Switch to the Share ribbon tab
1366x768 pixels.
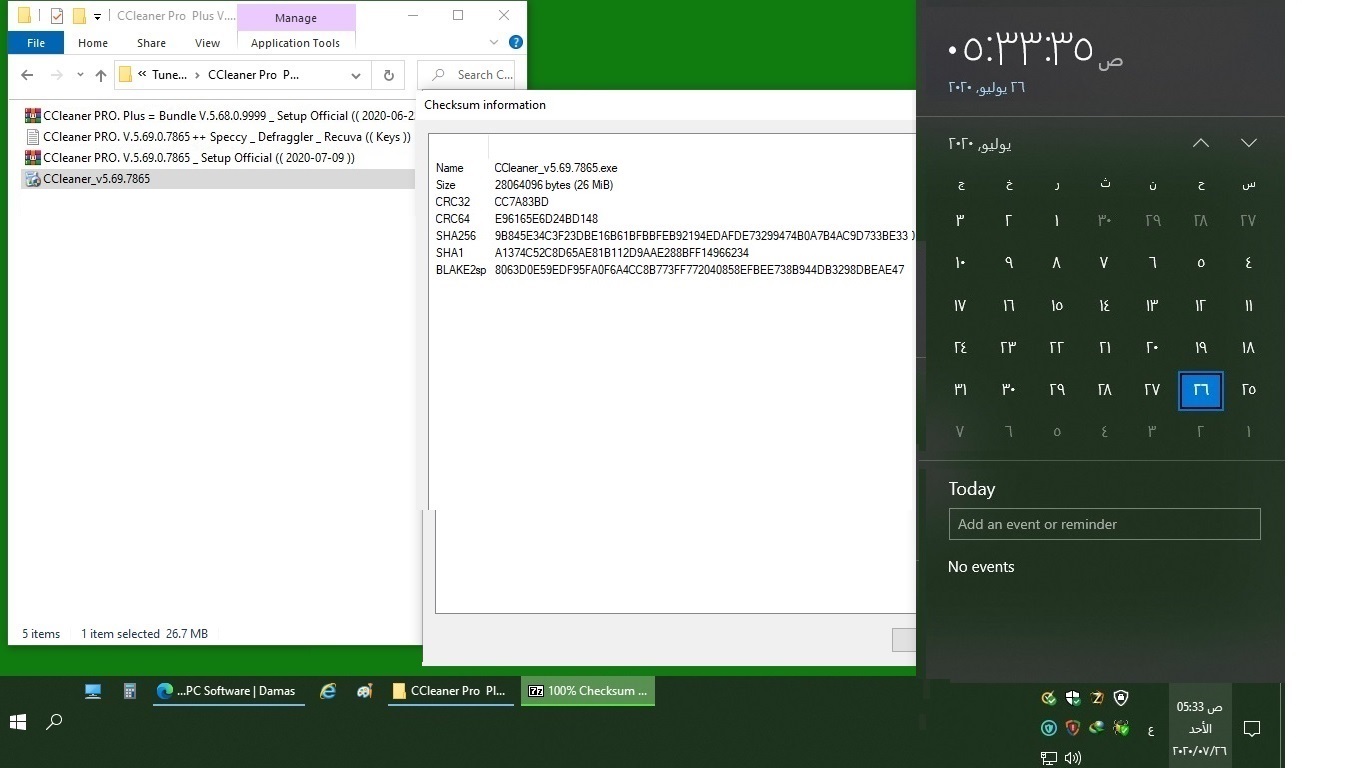pyautogui.click(x=152, y=43)
